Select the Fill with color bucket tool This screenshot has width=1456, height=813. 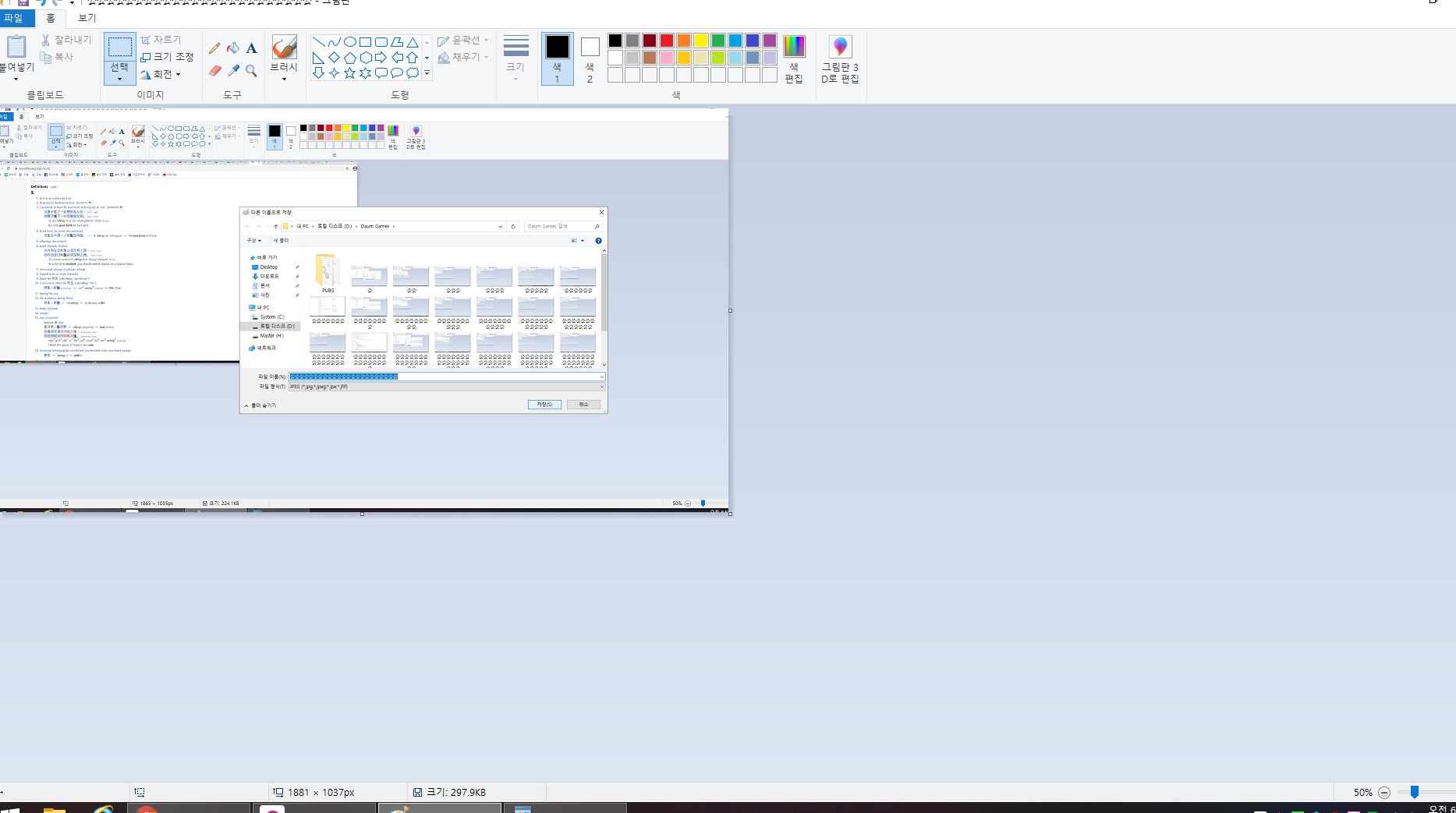point(233,48)
